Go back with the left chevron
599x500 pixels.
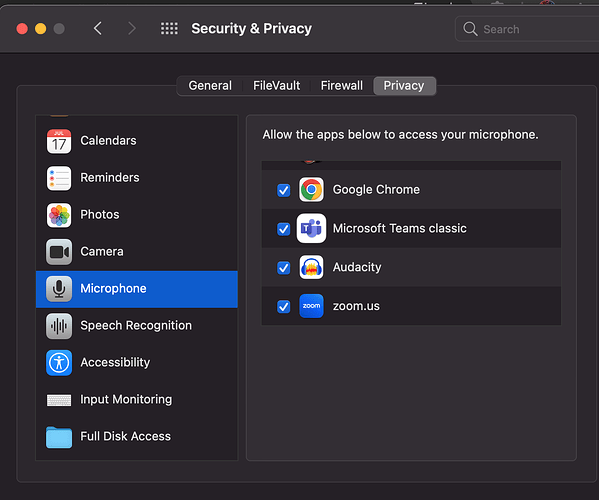(x=98, y=28)
